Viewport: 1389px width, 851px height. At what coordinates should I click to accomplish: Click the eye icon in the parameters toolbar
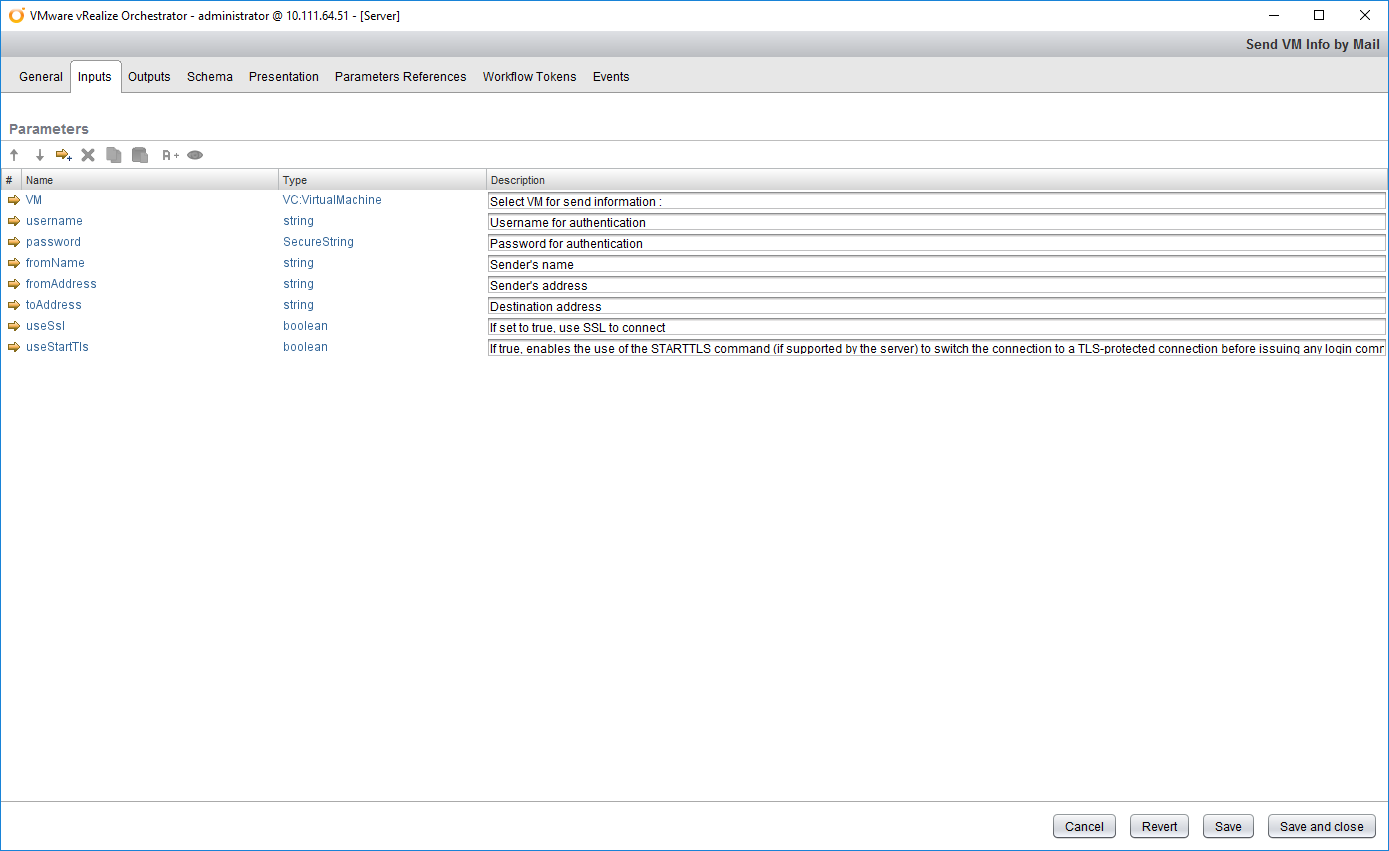195,155
